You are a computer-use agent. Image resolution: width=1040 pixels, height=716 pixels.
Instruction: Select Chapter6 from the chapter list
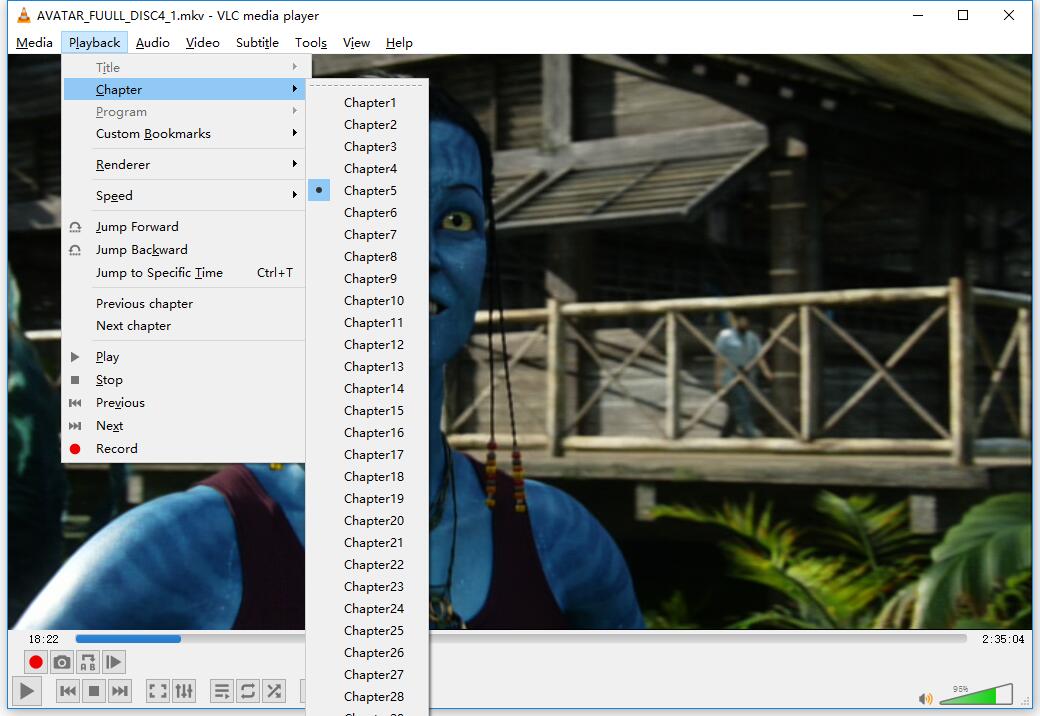pos(368,213)
